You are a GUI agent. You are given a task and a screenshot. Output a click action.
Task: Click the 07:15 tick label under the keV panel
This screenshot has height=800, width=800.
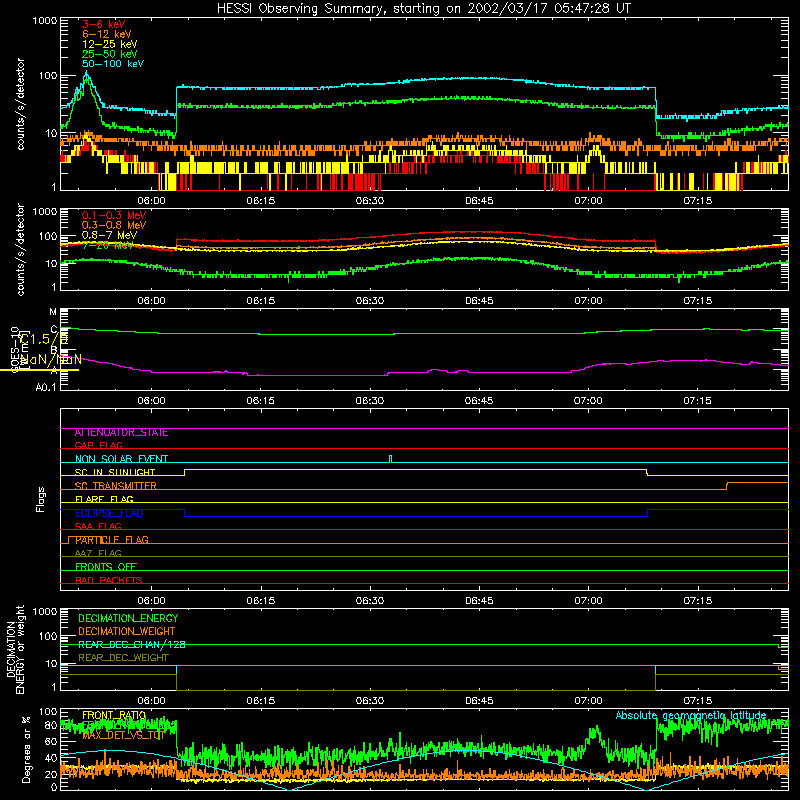pyautogui.click(x=697, y=201)
